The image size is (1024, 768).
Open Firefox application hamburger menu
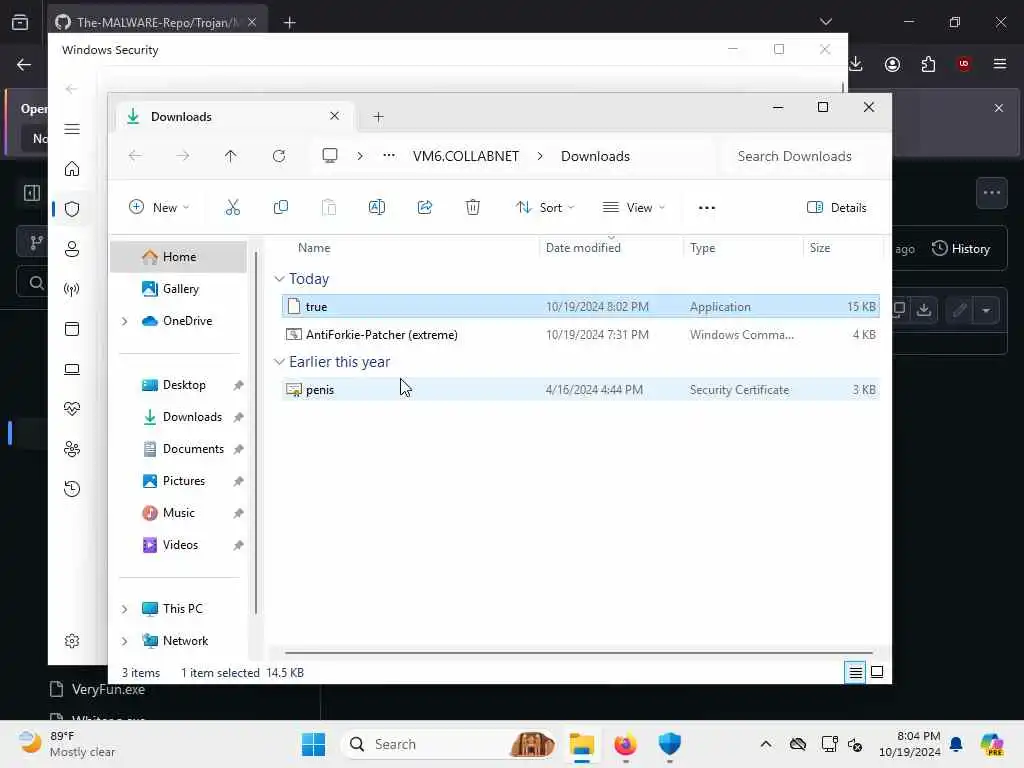pos(999,64)
